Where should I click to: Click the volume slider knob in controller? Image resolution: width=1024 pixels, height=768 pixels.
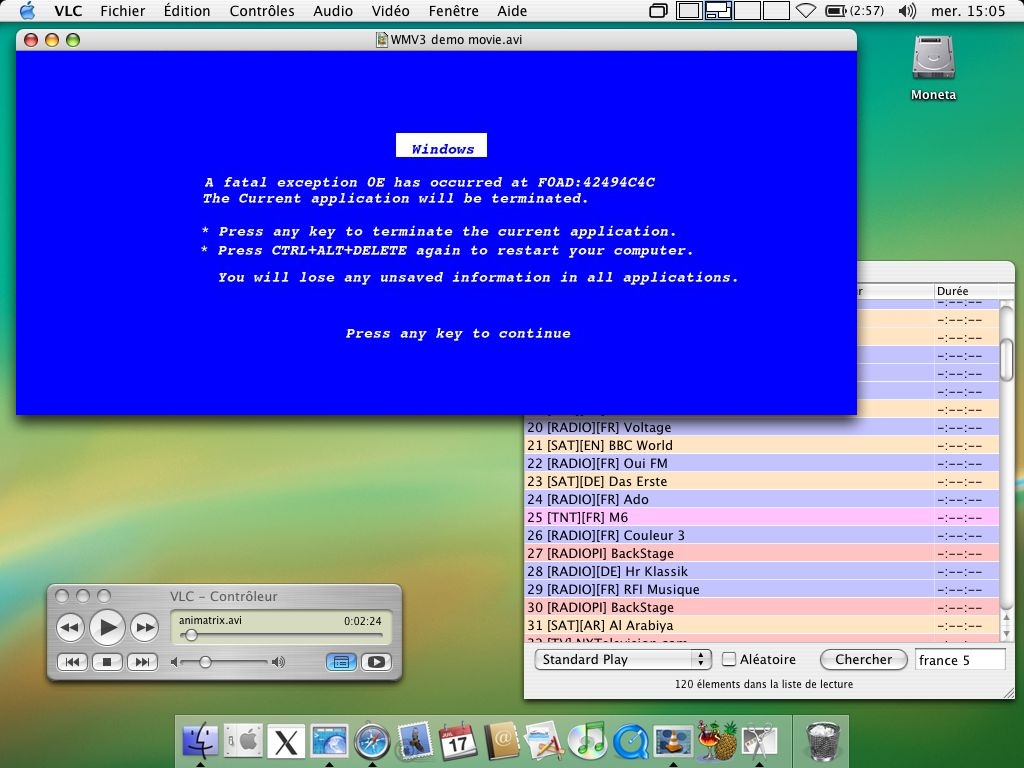pos(205,662)
